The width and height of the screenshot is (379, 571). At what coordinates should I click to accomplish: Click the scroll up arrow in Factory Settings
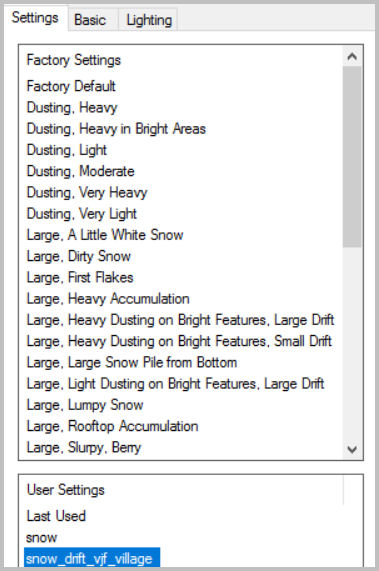pos(352,57)
